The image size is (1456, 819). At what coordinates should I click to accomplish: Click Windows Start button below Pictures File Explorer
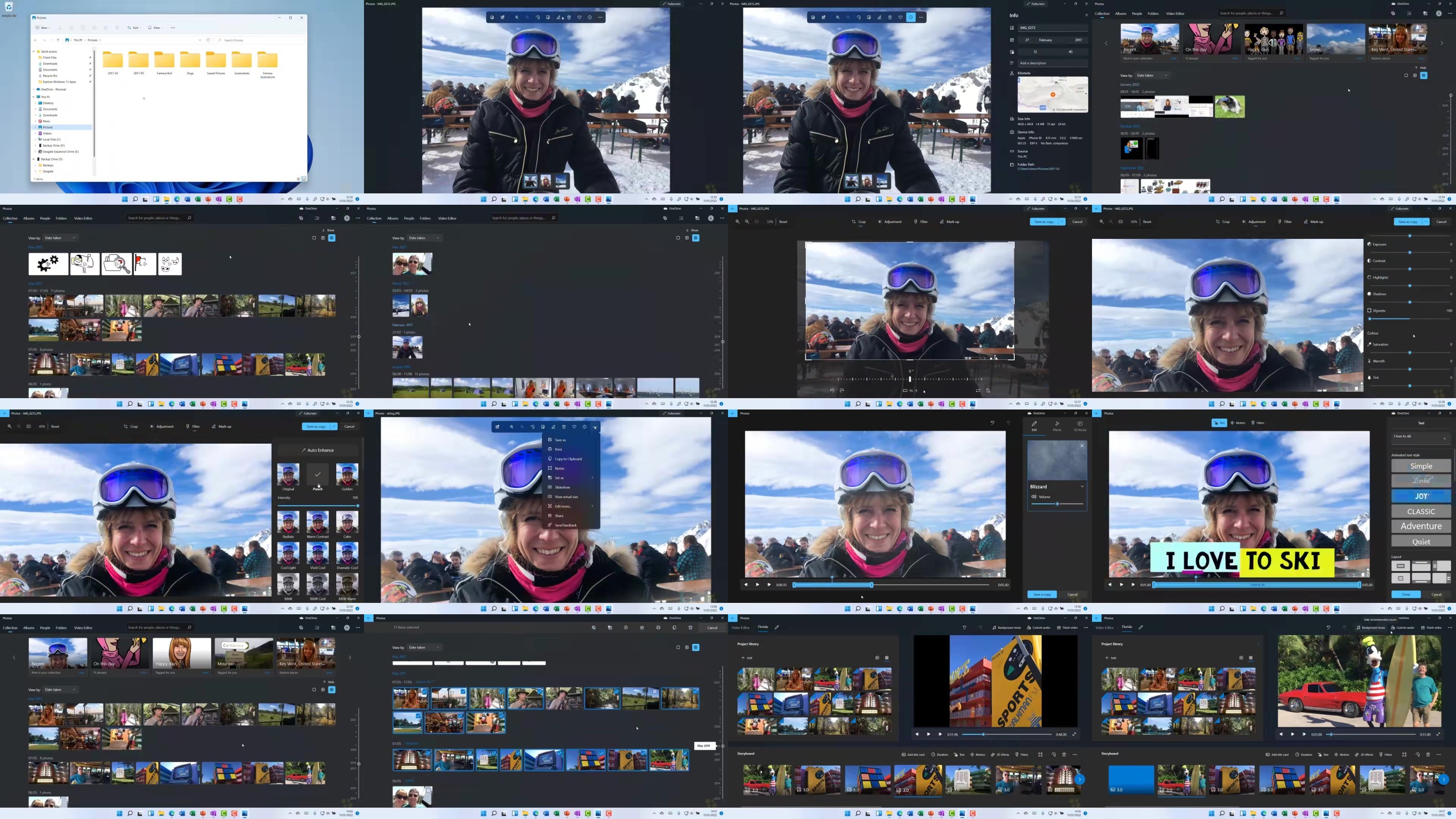pyautogui.click(x=125, y=199)
